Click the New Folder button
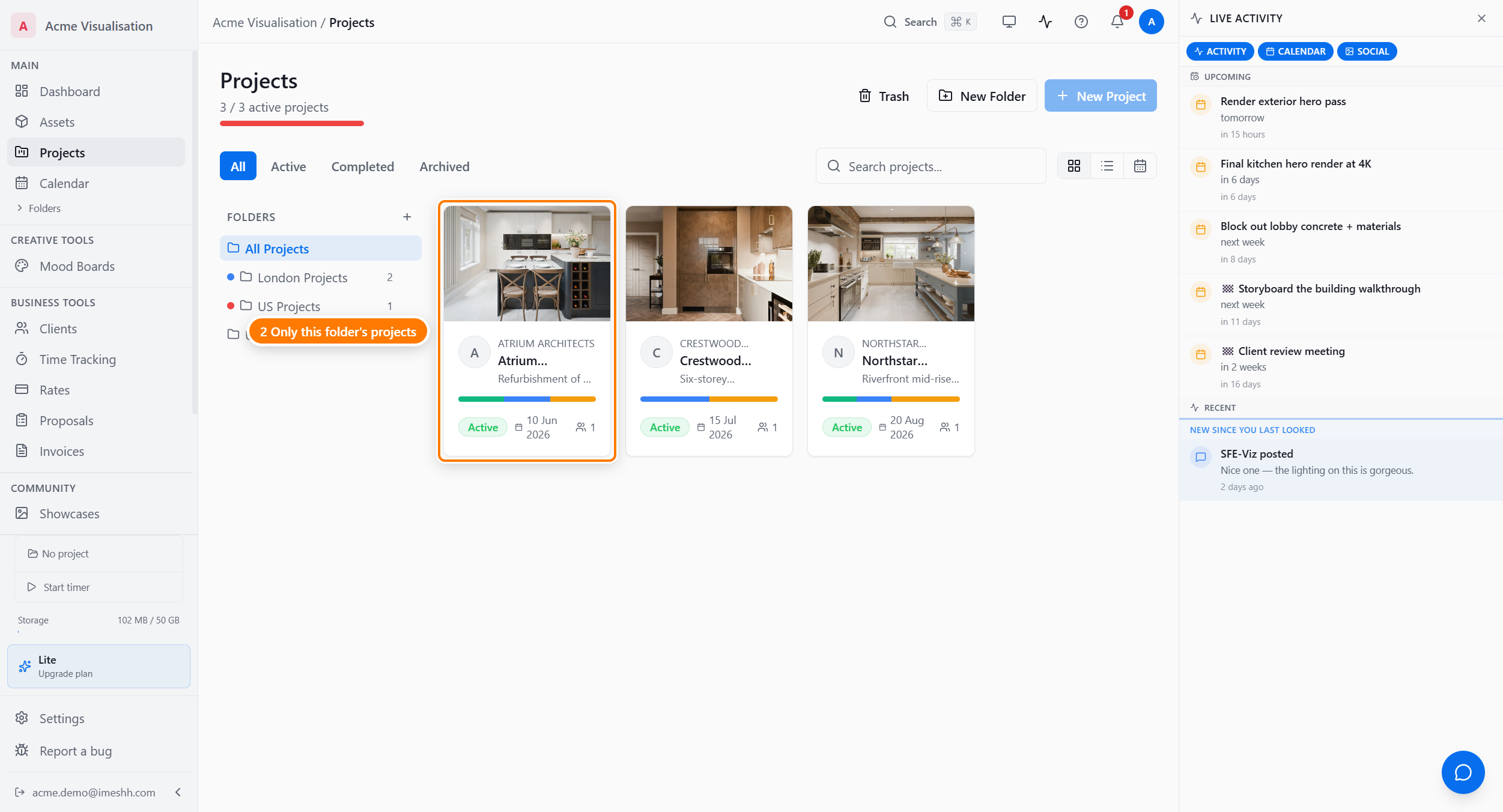 point(982,96)
